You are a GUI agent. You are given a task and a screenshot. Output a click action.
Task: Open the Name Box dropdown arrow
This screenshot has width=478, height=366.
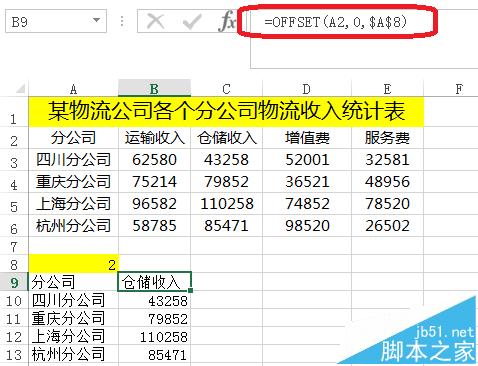click(x=96, y=20)
